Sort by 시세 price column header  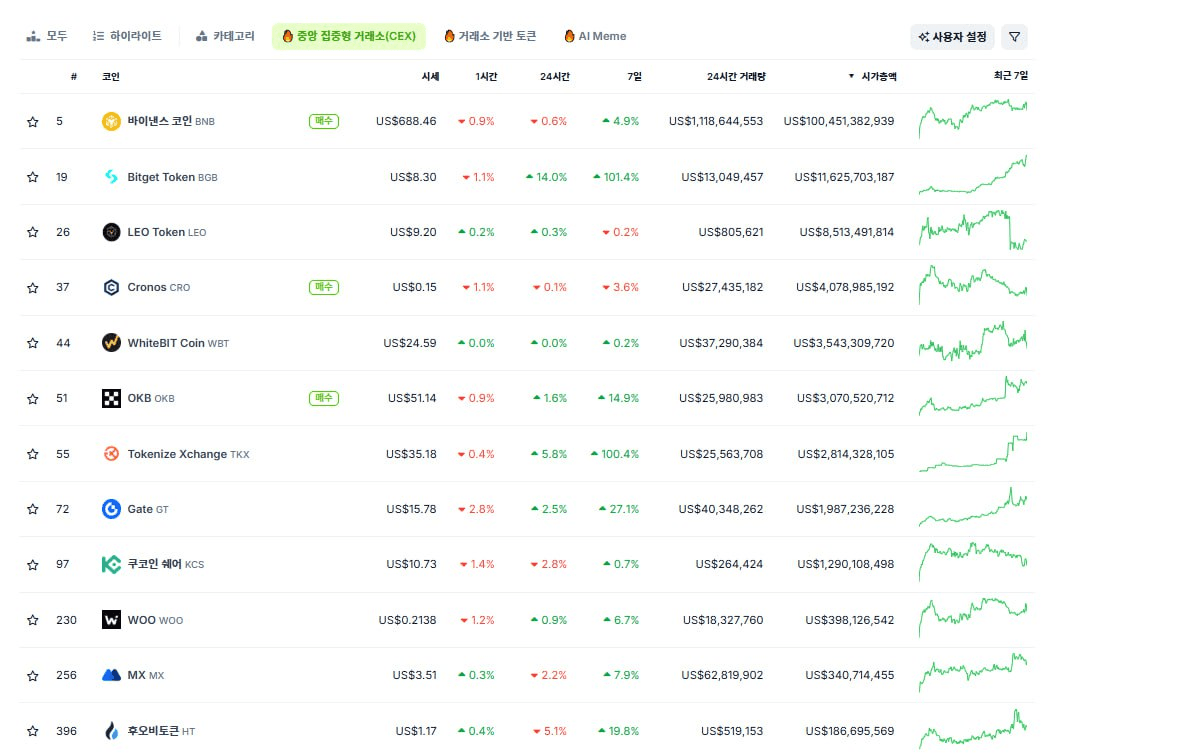430,76
